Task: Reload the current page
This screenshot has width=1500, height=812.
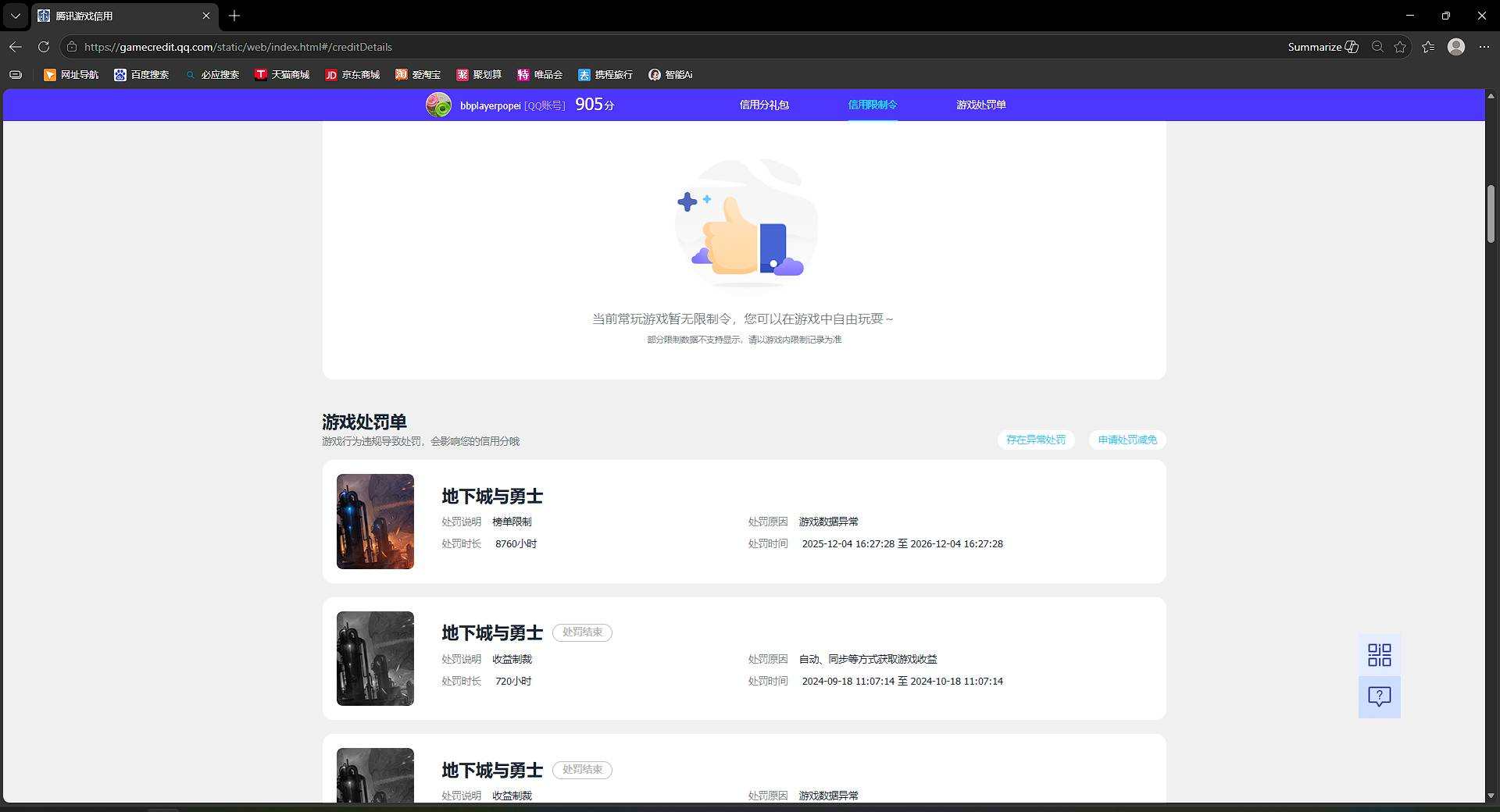Action: click(44, 47)
